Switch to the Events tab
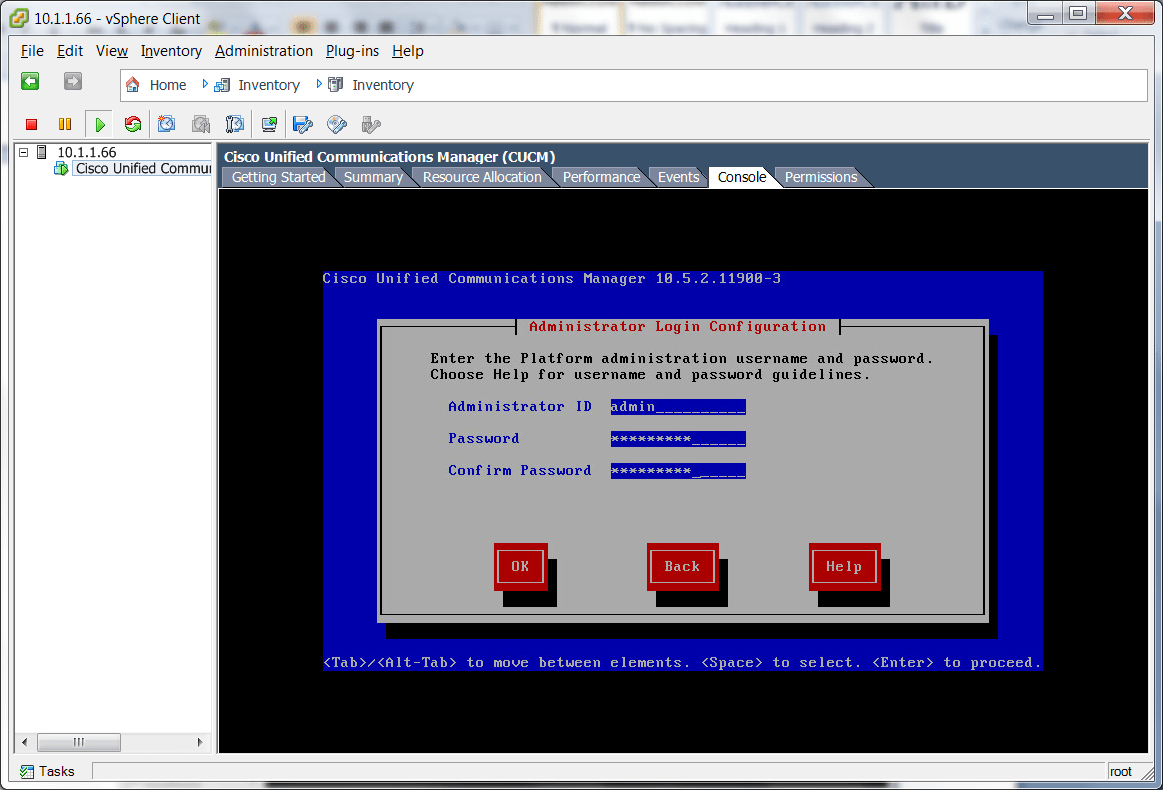Screen dimensions: 1163x790 [x=679, y=177]
